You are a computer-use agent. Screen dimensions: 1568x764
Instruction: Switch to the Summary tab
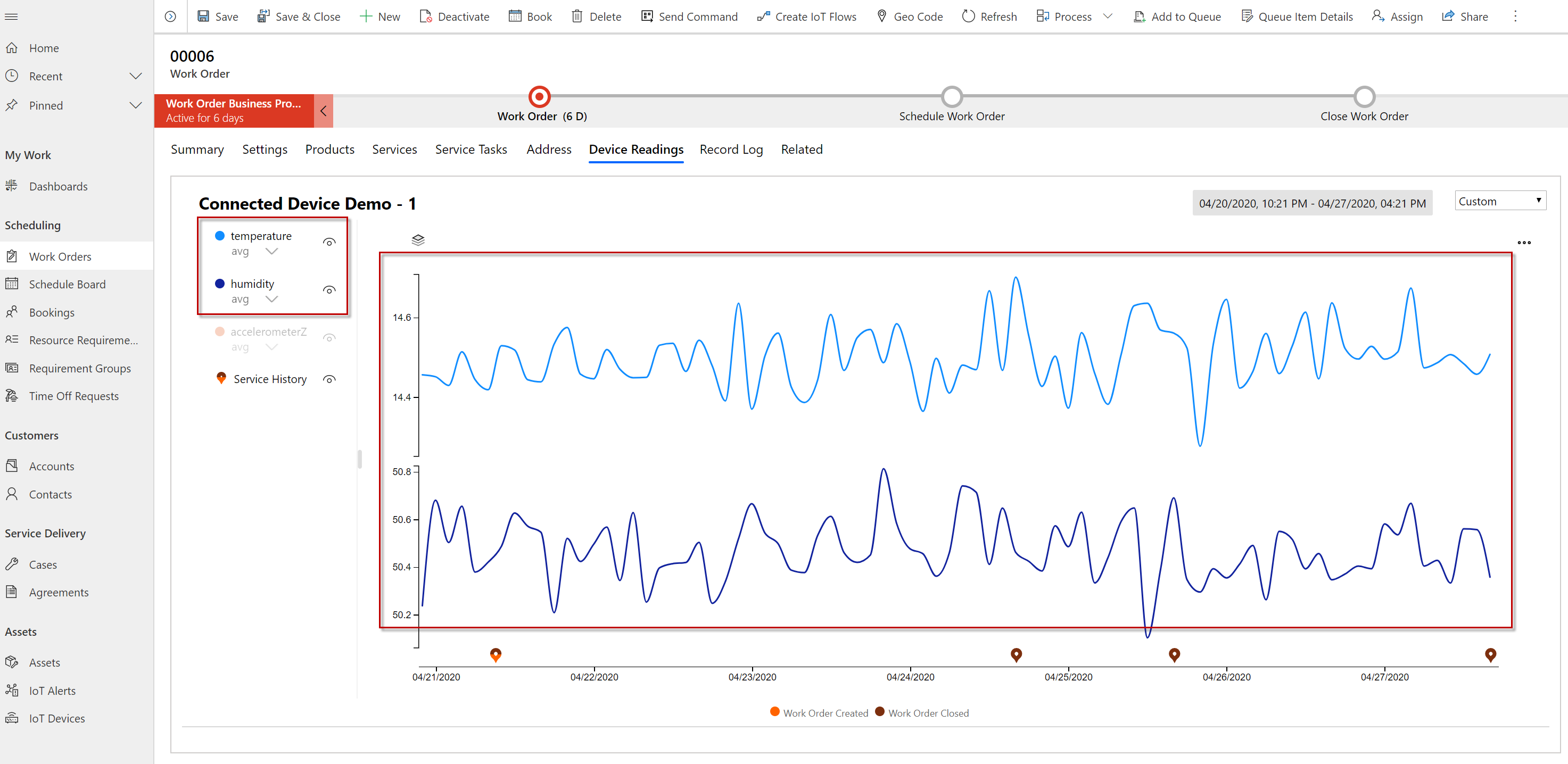pos(198,149)
